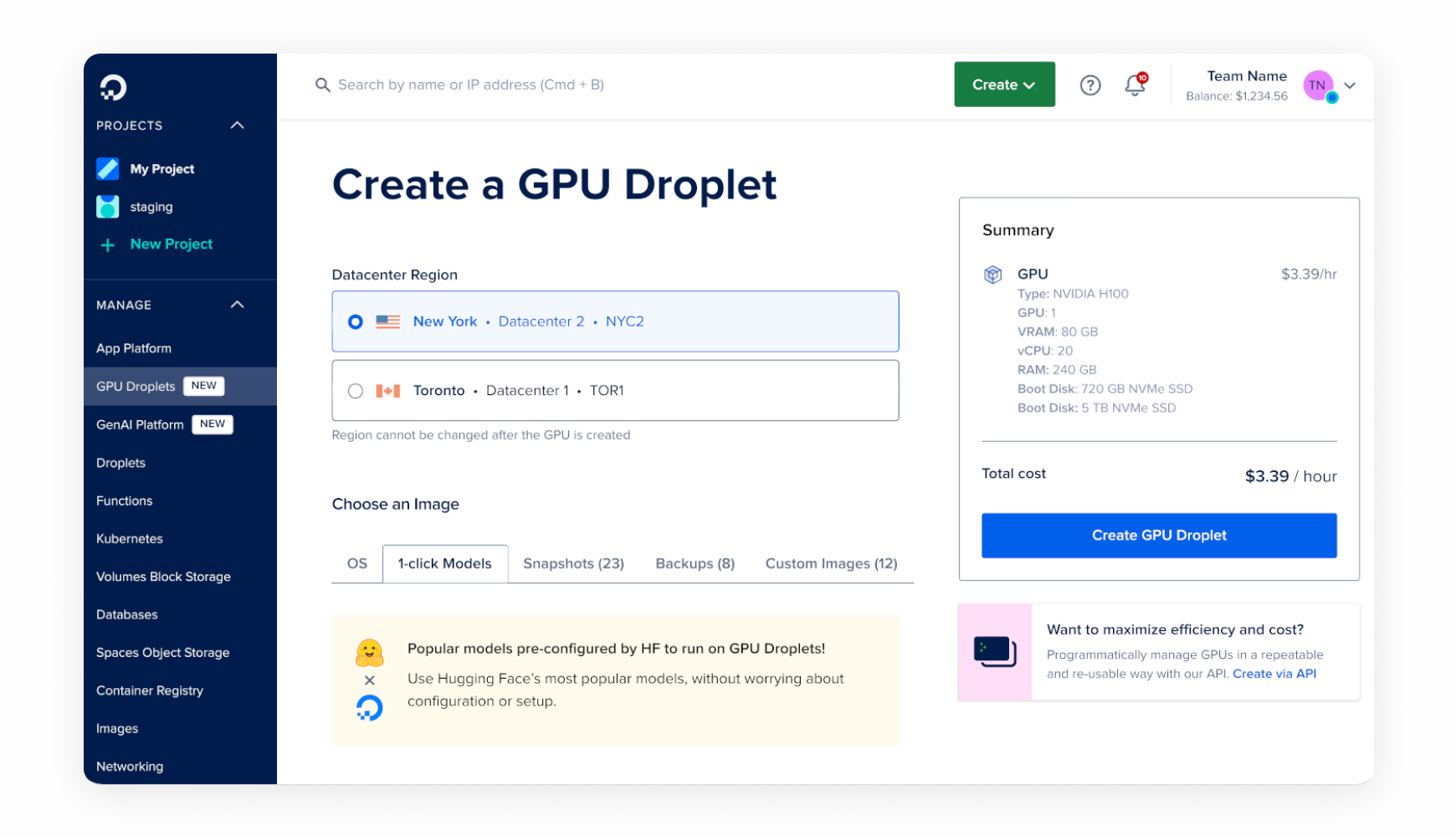Image resolution: width=1456 pixels, height=837 pixels.
Task: Follow the Create via API link
Action: pyautogui.click(x=1274, y=674)
